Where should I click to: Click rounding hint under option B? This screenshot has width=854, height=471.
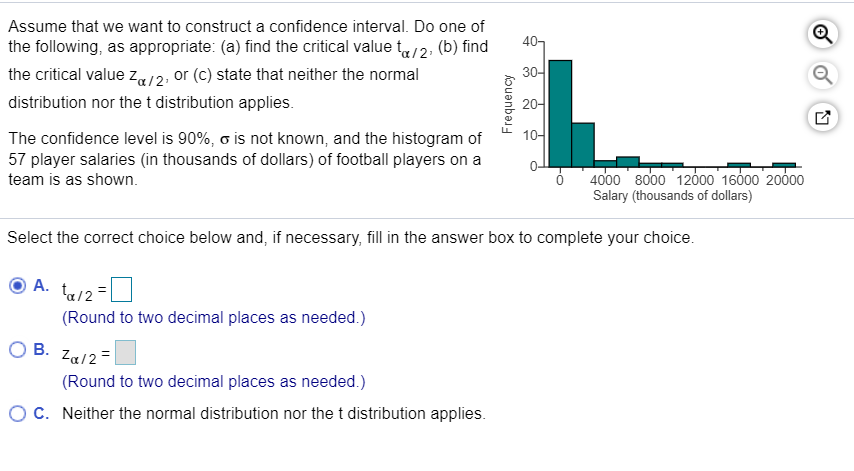[214, 381]
